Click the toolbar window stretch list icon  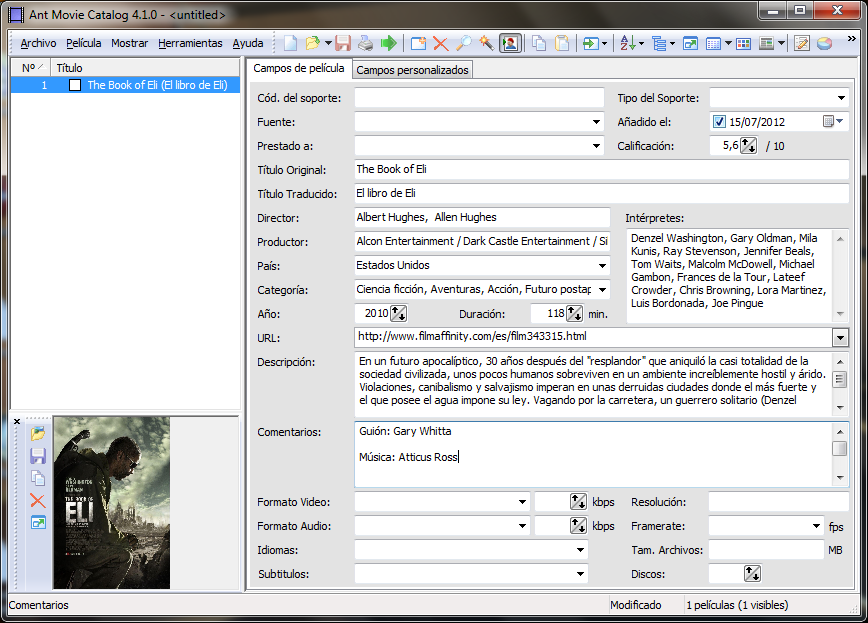click(x=690, y=43)
